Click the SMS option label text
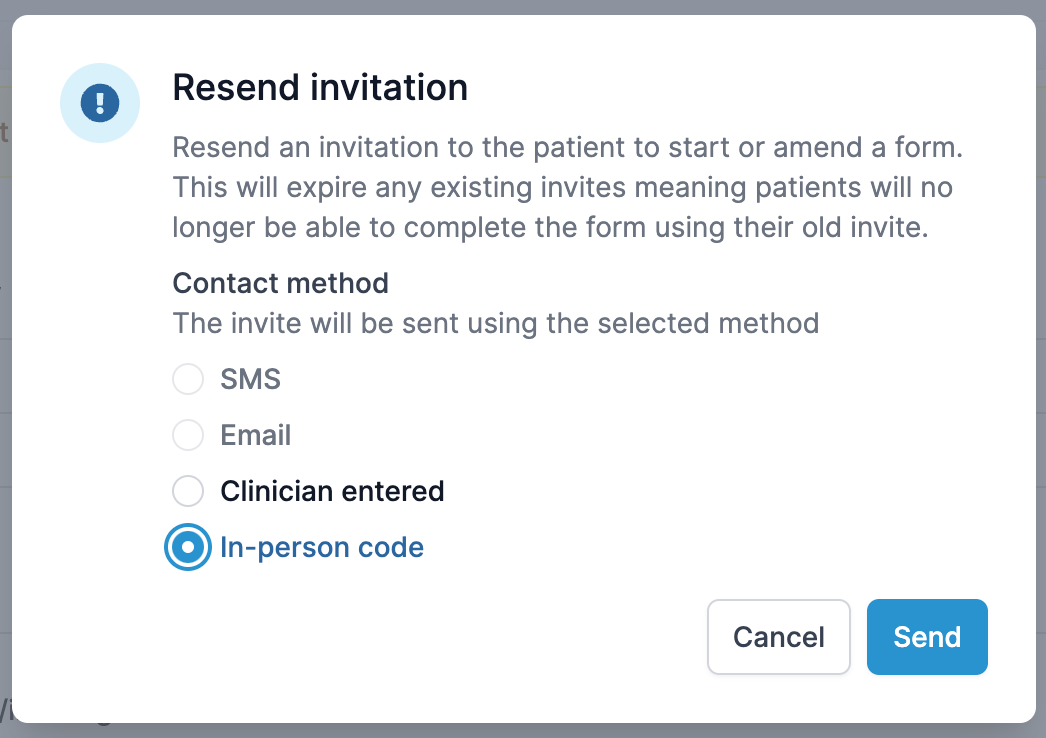This screenshot has width=1046, height=738. pos(250,379)
